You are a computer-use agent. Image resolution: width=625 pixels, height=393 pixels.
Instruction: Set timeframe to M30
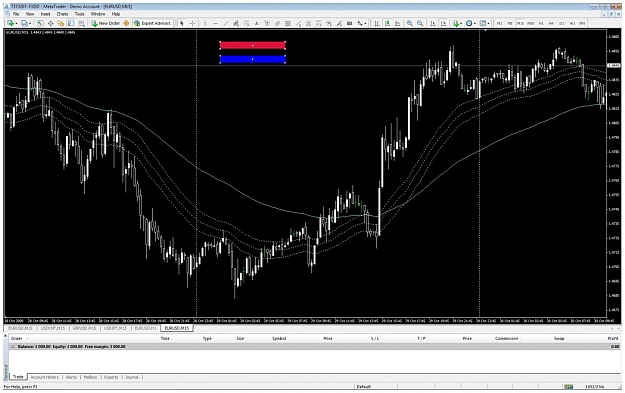[x=531, y=23]
